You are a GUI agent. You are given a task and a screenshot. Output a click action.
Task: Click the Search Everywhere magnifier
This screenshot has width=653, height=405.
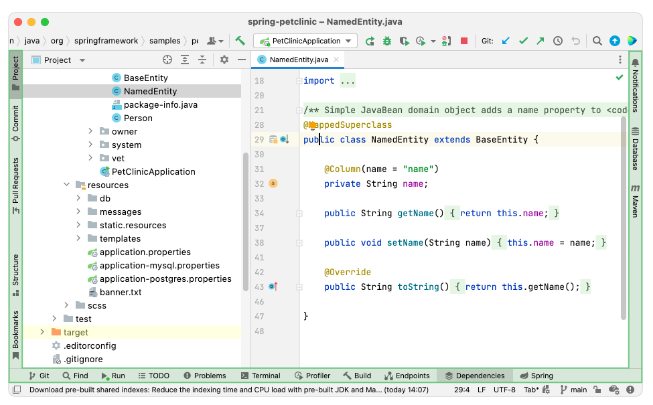coord(597,41)
